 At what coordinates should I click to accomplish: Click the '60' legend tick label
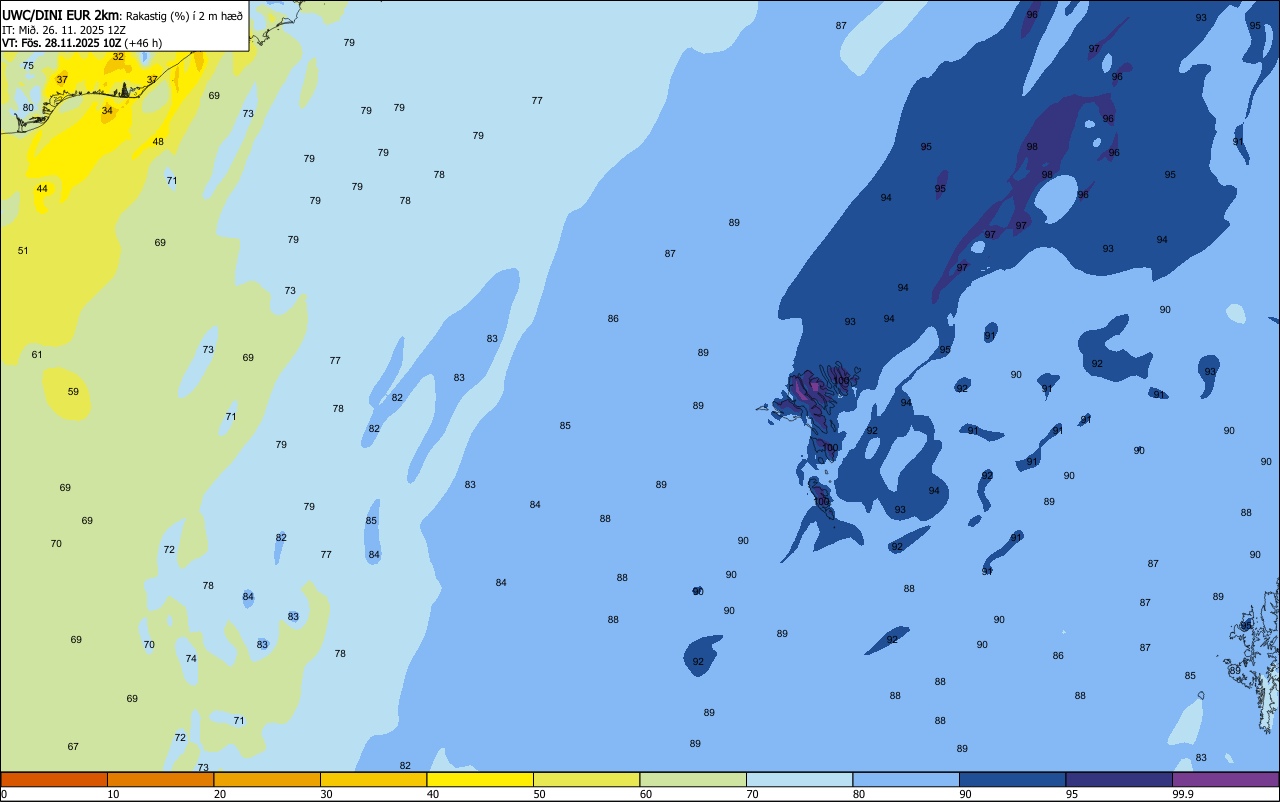click(646, 794)
